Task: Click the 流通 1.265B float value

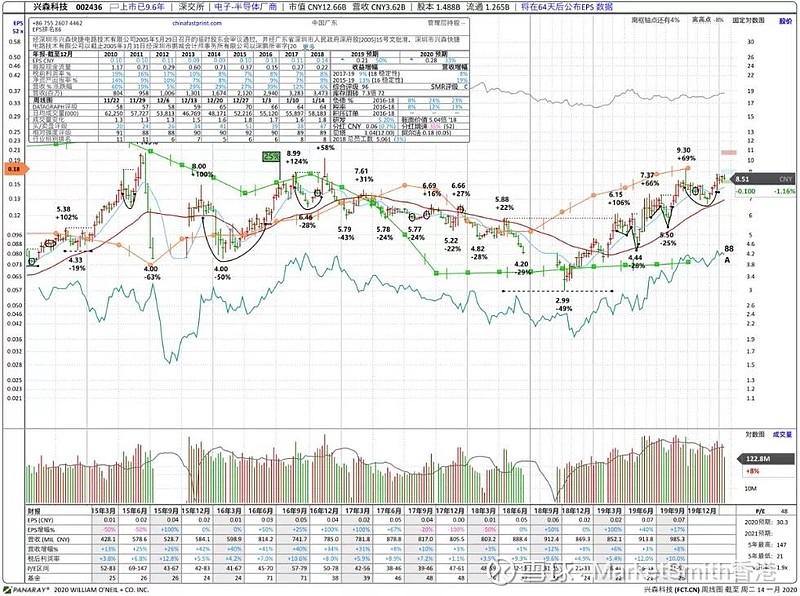Action: pos(487,7)
